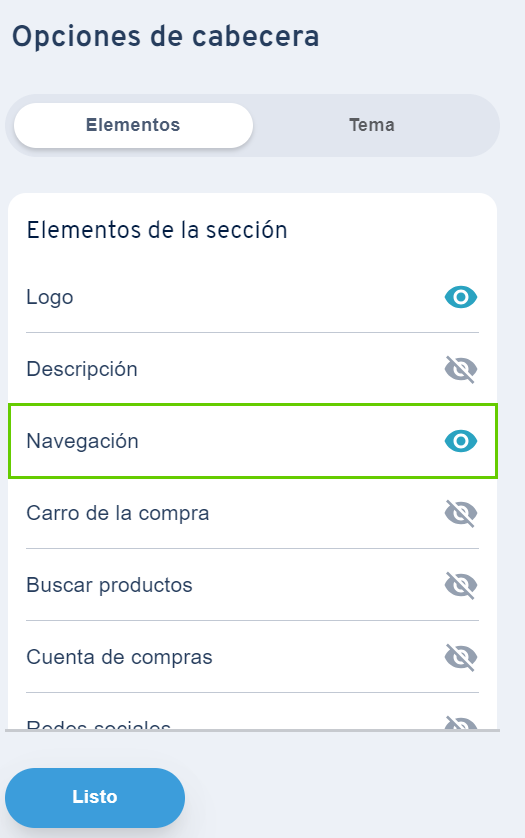This screenshot has height=838, width=525.
Task: Select the Logo row label
Action: tap(50, 297)
